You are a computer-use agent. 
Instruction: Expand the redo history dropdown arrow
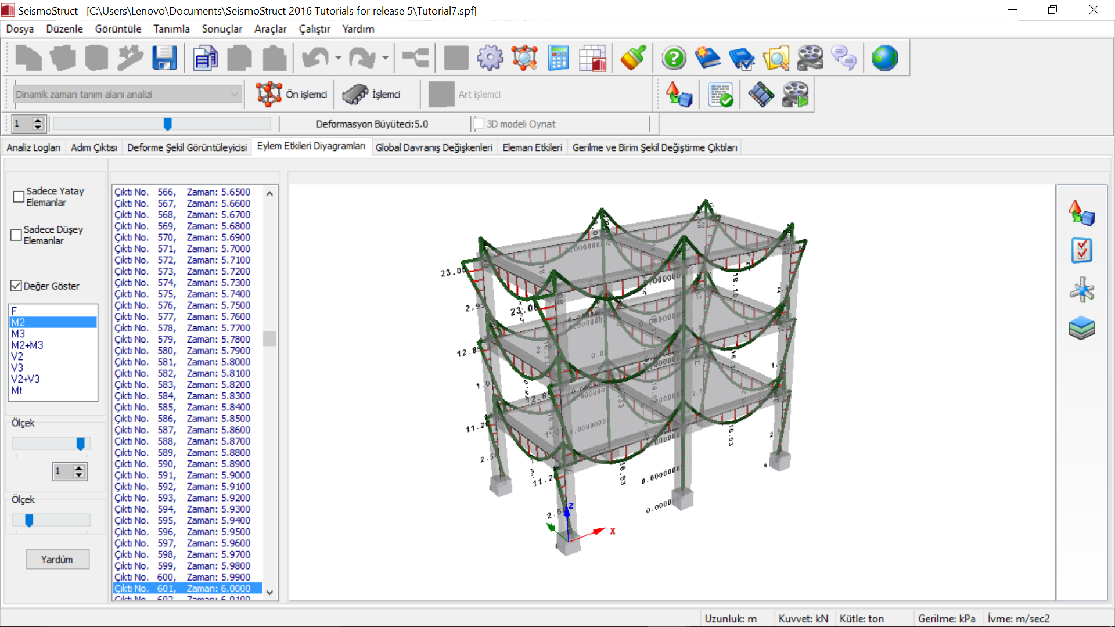tap(385, 59)
